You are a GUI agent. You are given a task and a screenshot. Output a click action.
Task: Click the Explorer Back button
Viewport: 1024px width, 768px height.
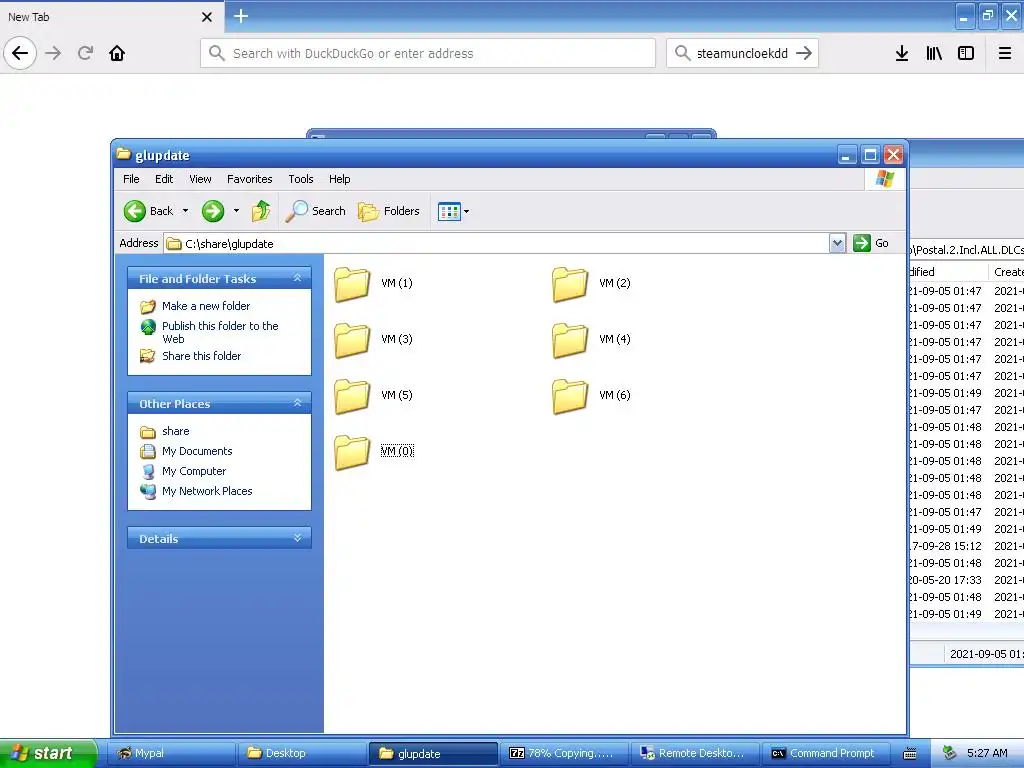click(149, 211)
